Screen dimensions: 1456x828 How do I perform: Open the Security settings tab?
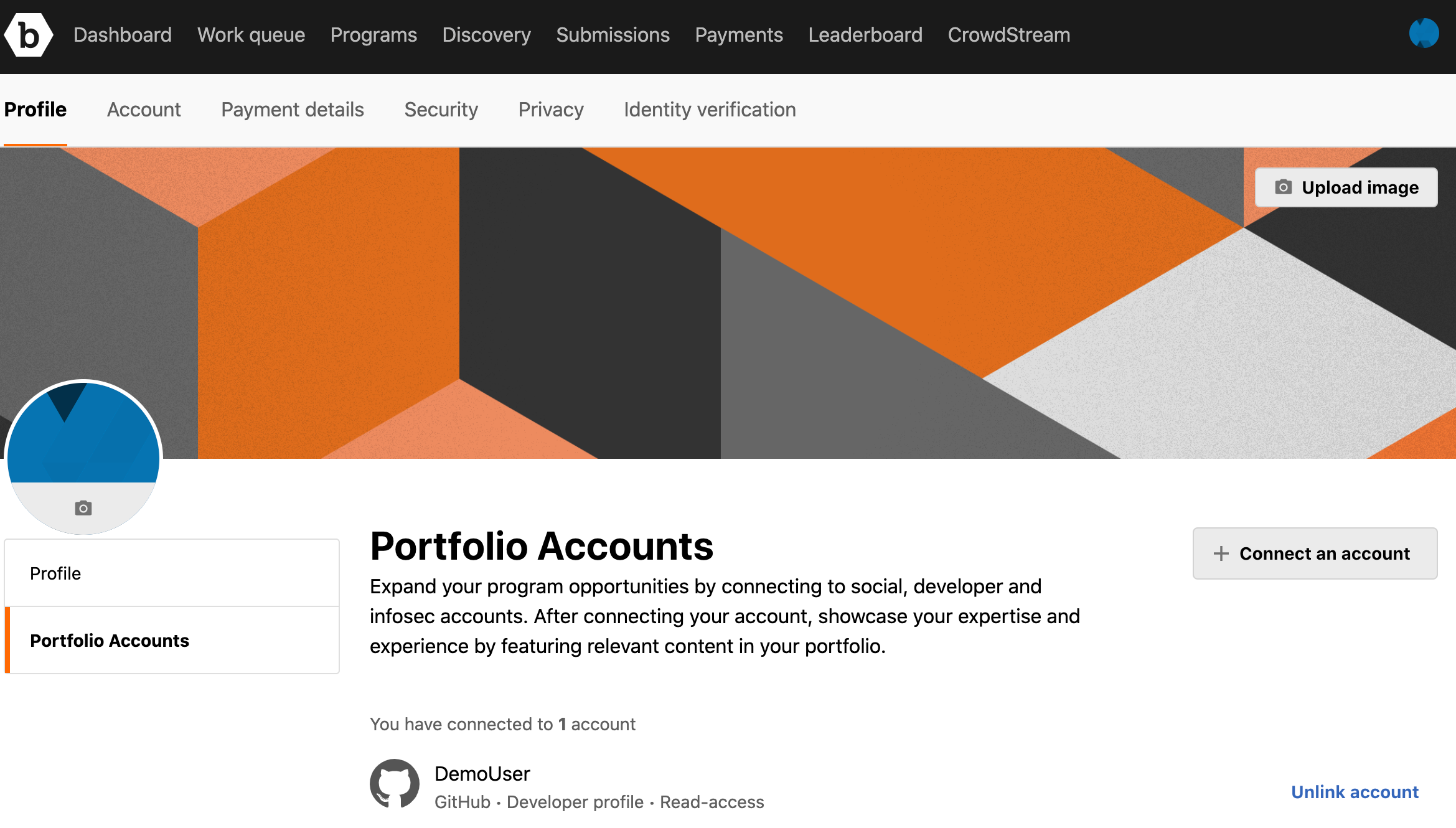tap(441, 110)
